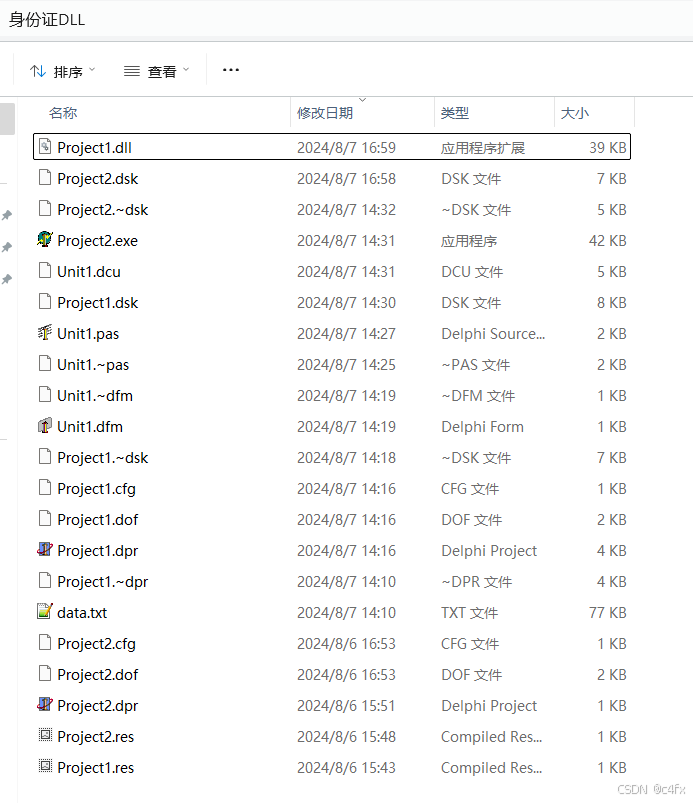Click the sort arrow above 修改日期
Image resolution: width=693 pixels, height=803 pixels.
pyautogui.click(x=363, y=100)
